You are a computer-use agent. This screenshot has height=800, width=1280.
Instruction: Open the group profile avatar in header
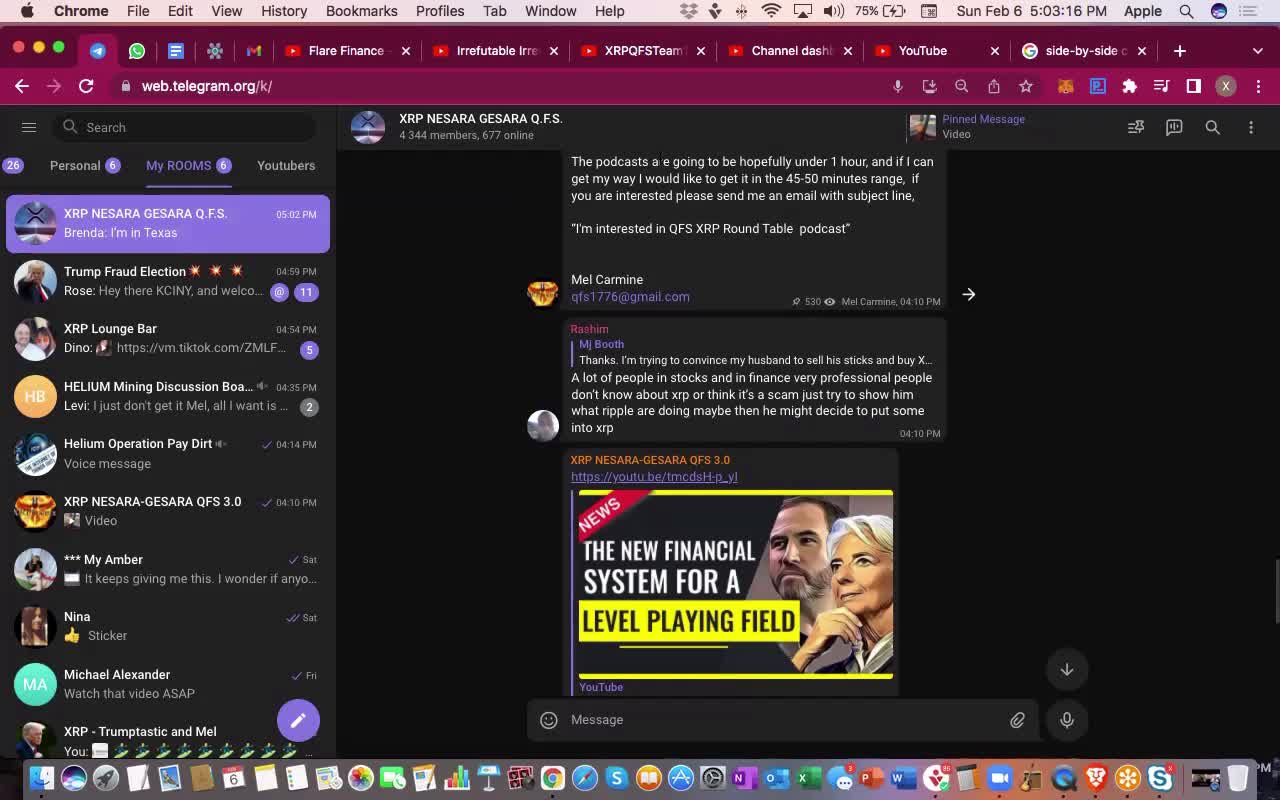[368, 127]
